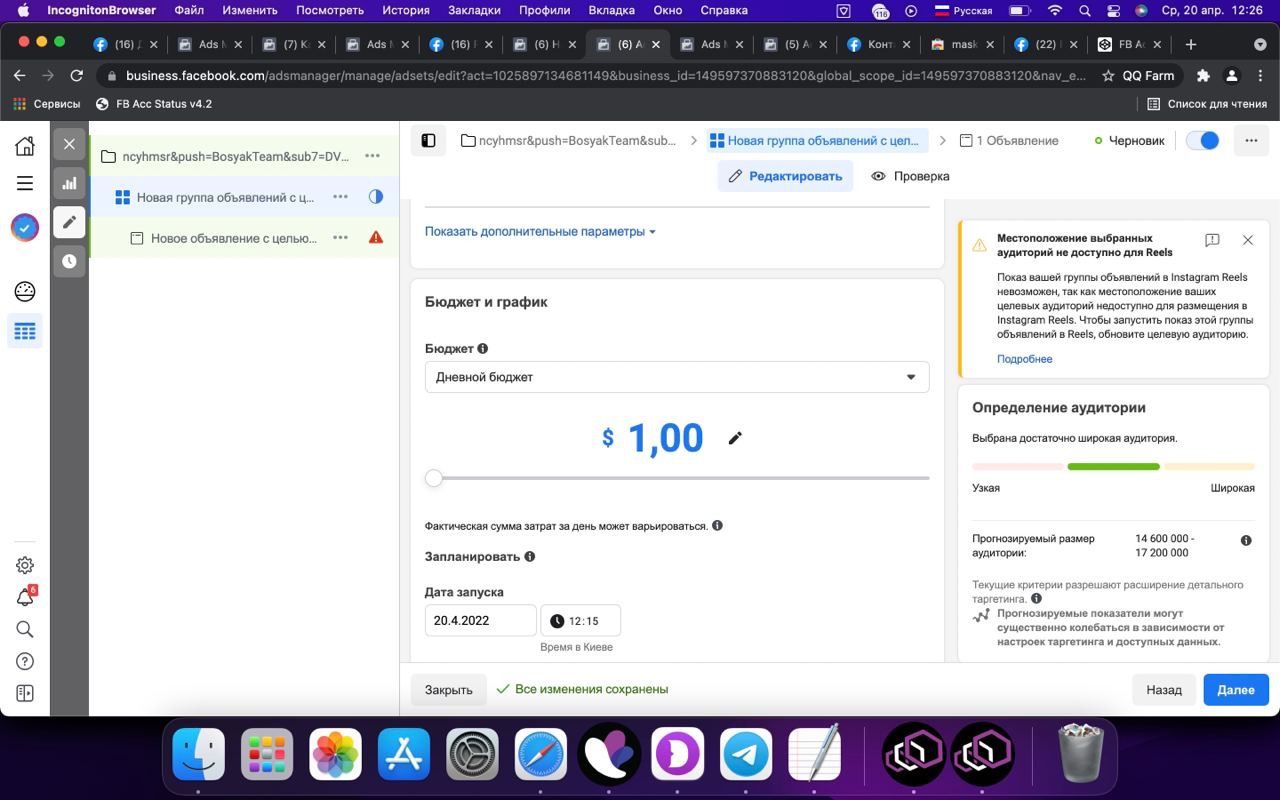The image size is (1280, 800).
Task: Click info icon next to Бюджет
Action: point(483,349)
